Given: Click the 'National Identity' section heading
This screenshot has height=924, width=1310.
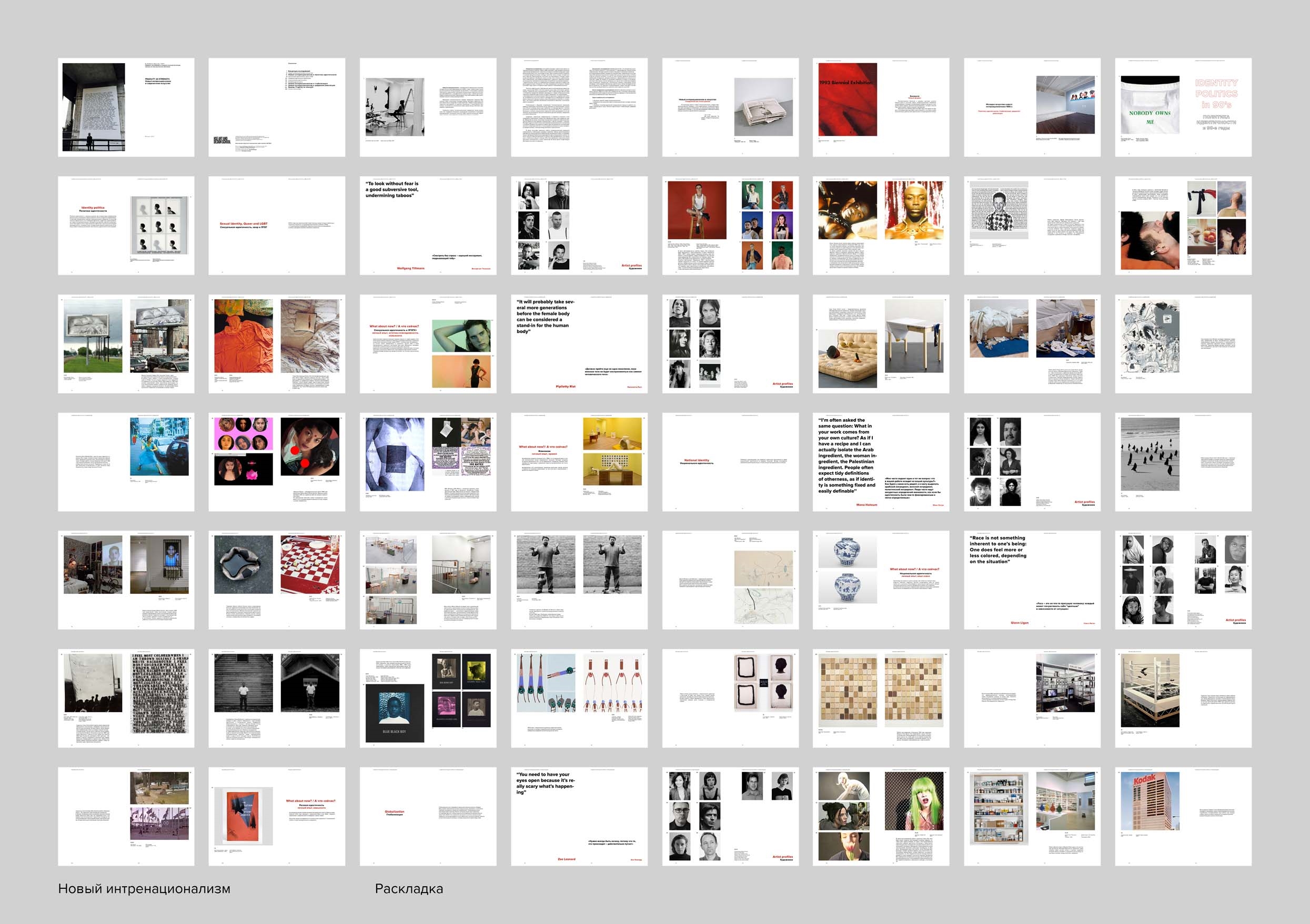Looking at the screenshot, I should click(x=697, y=460).
